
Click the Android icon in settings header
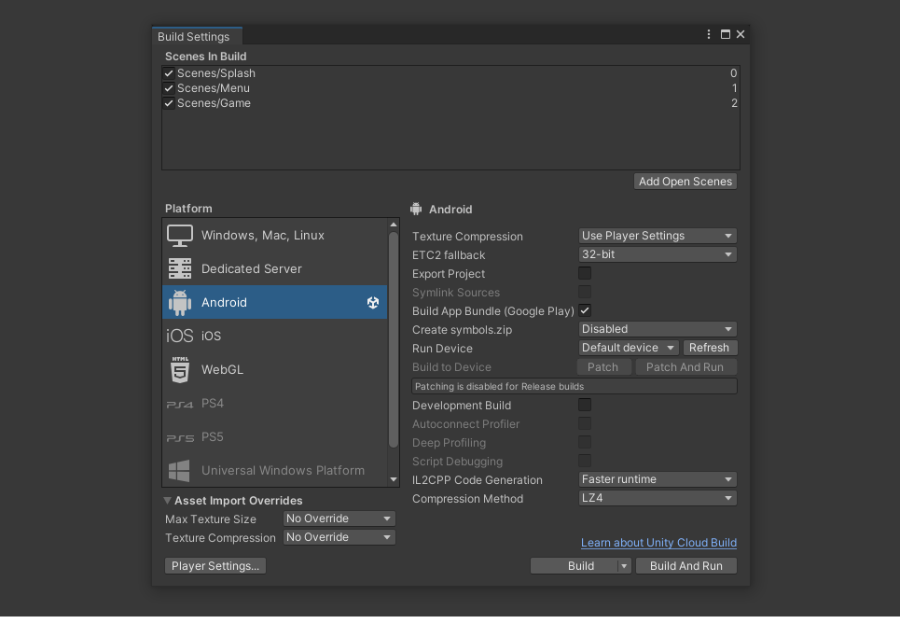tap(416, 209)
